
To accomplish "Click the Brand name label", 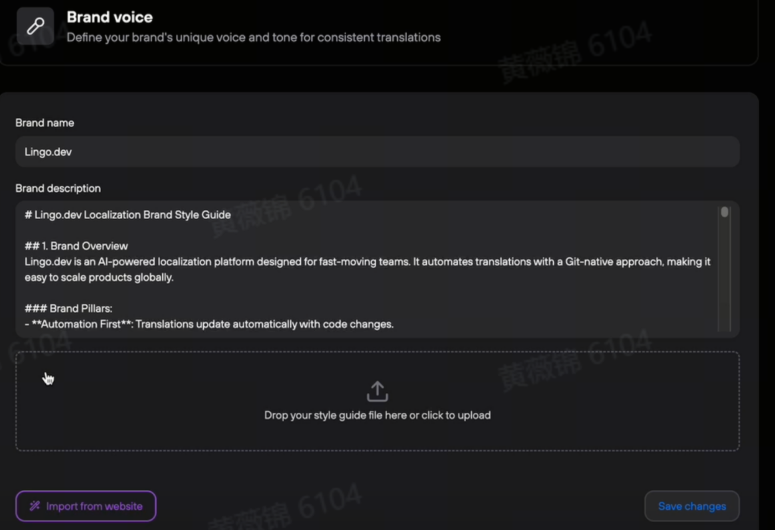I will coord(44,123).
